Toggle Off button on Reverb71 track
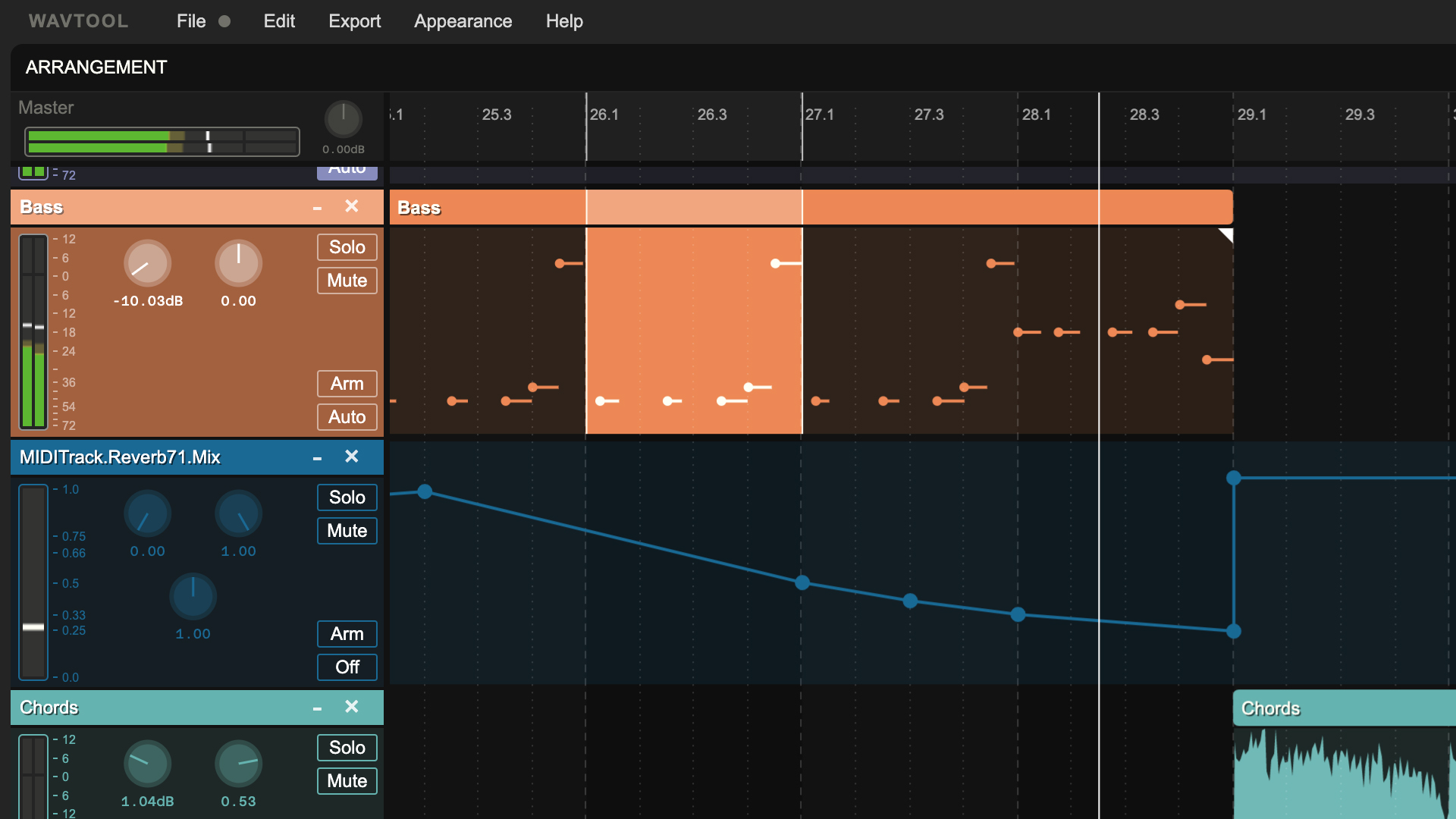The height and width of the screenshot is (819, 1456). (x=348, y=668)
